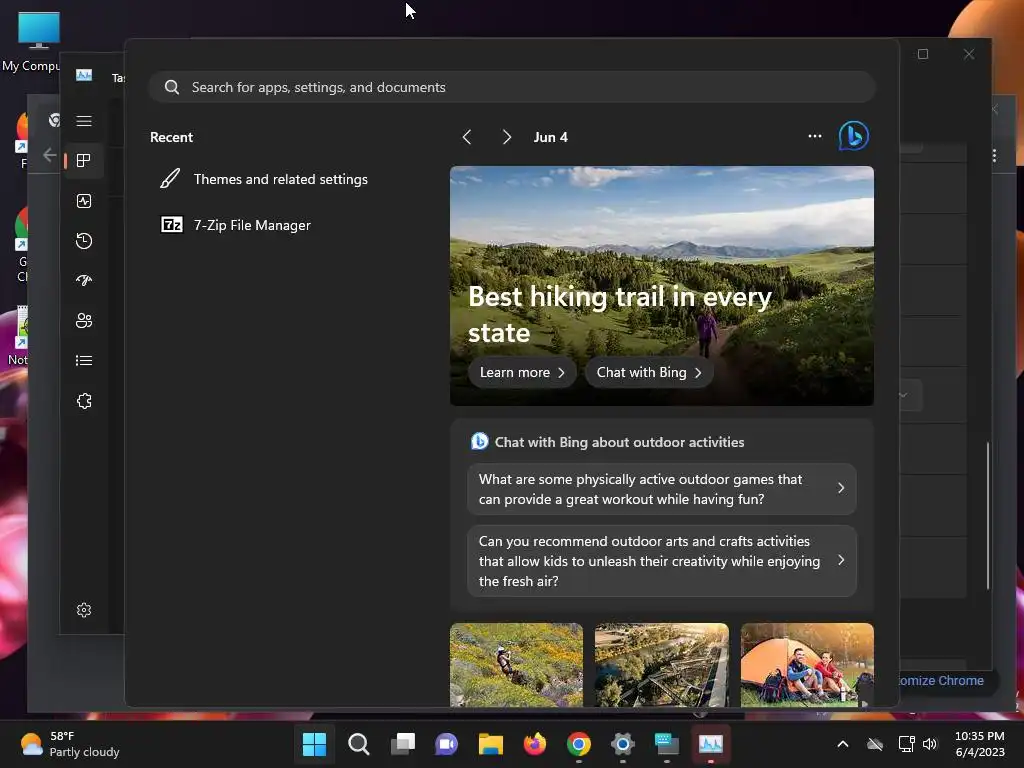The width and height of the screenshot is (1024, 768).
Task: Select Services page in Task Manager sidebar
Action: (x=84, y=401)
